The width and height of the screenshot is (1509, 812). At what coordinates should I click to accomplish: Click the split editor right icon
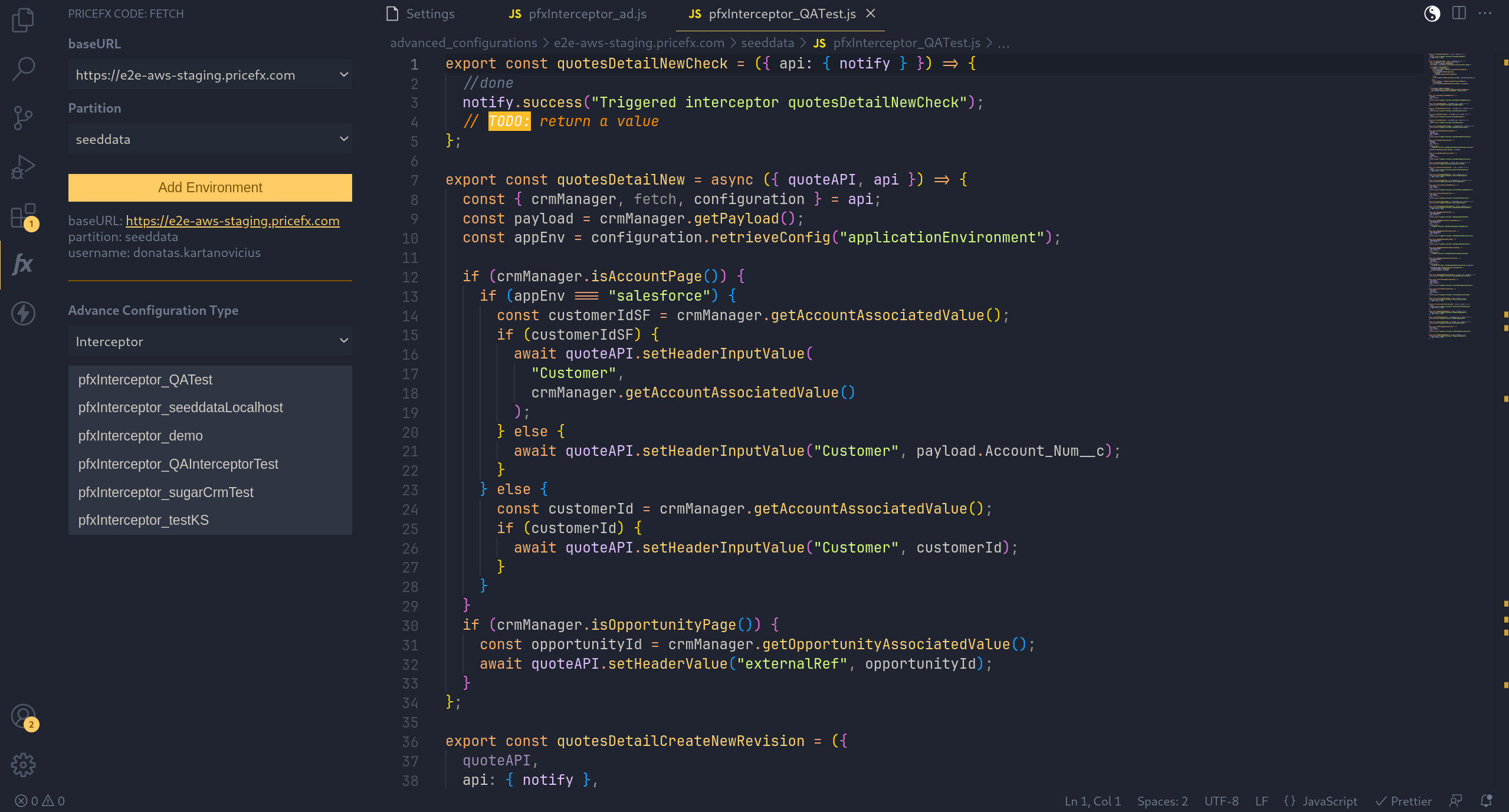[x=1459, y=14]
